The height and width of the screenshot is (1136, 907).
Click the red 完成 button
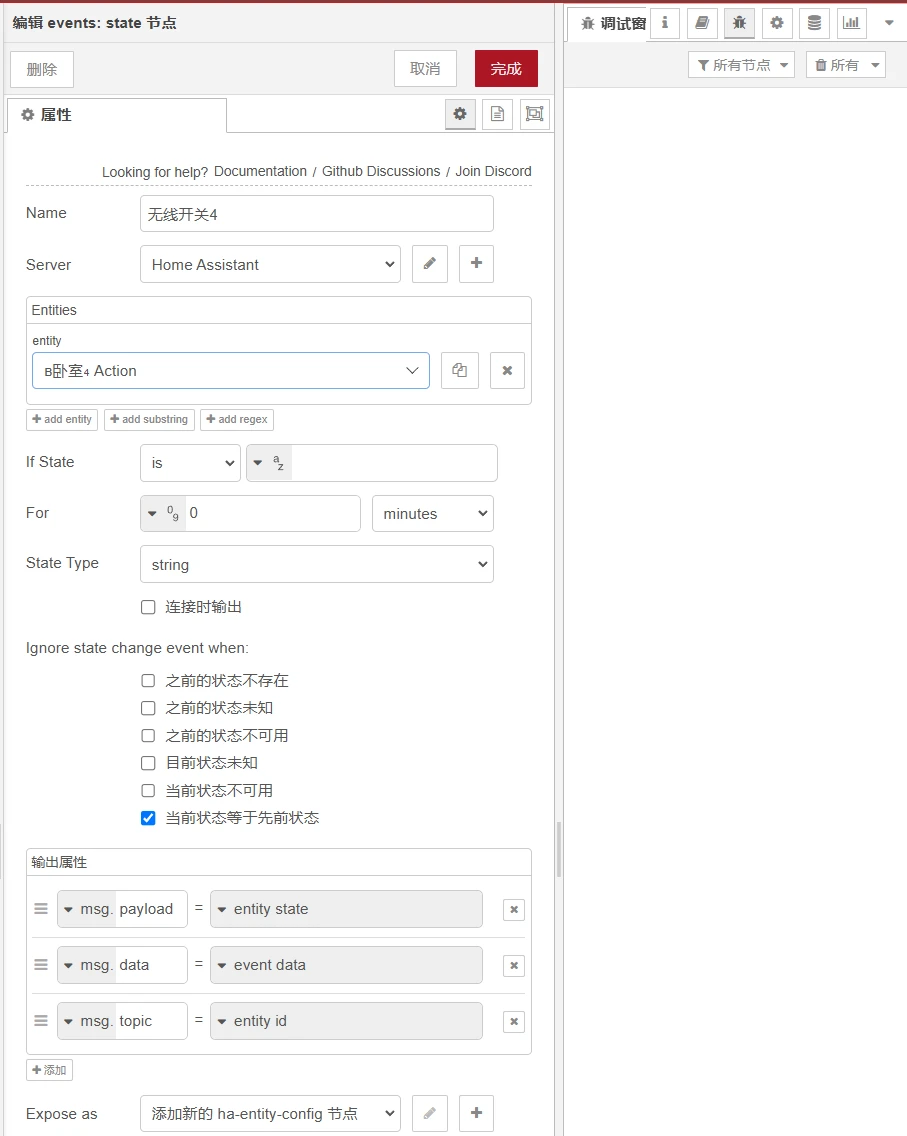506,69
